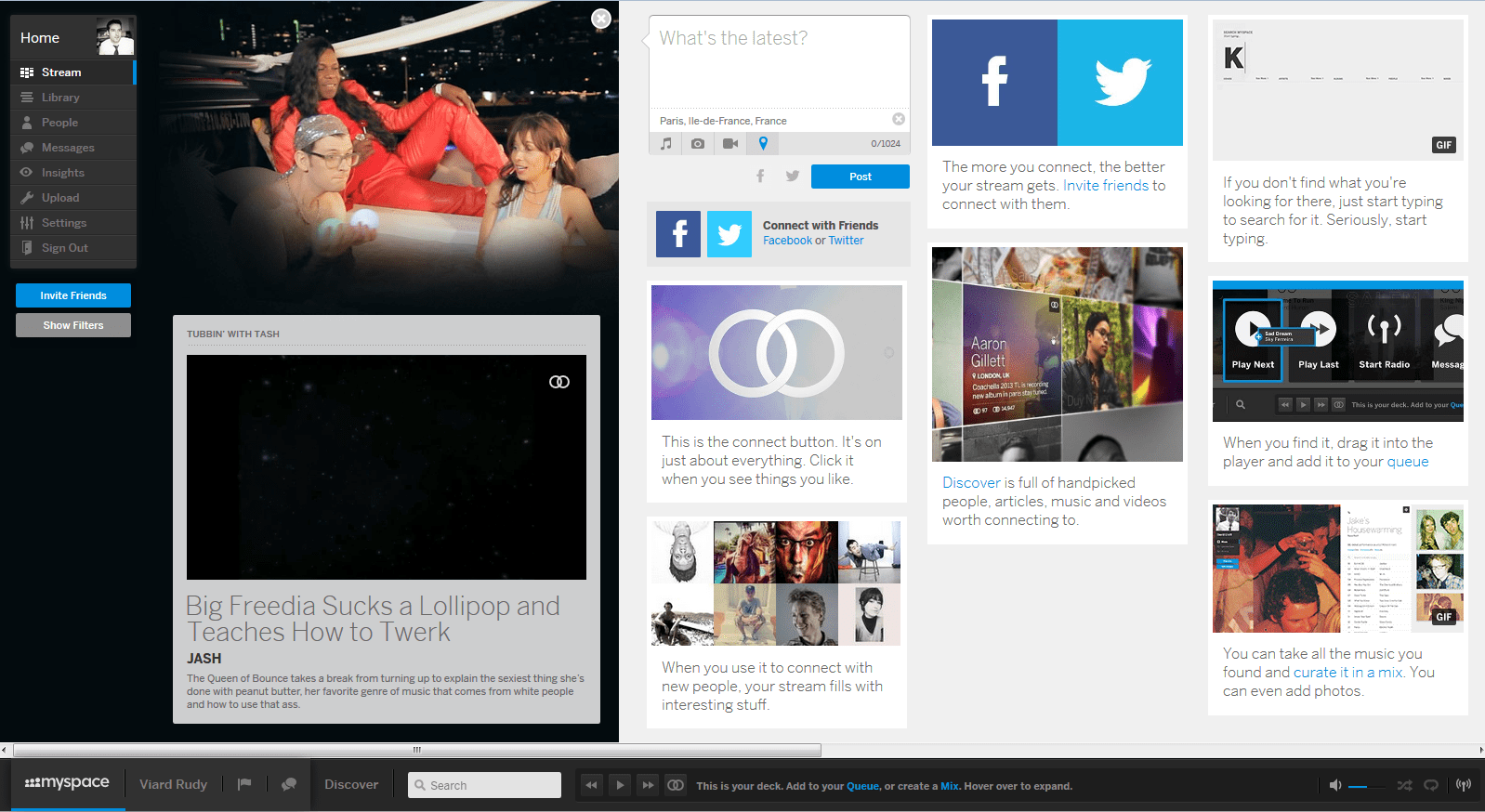Click profile avatar next to Home
Screen dimensions: 1485x812
[115, 37]
